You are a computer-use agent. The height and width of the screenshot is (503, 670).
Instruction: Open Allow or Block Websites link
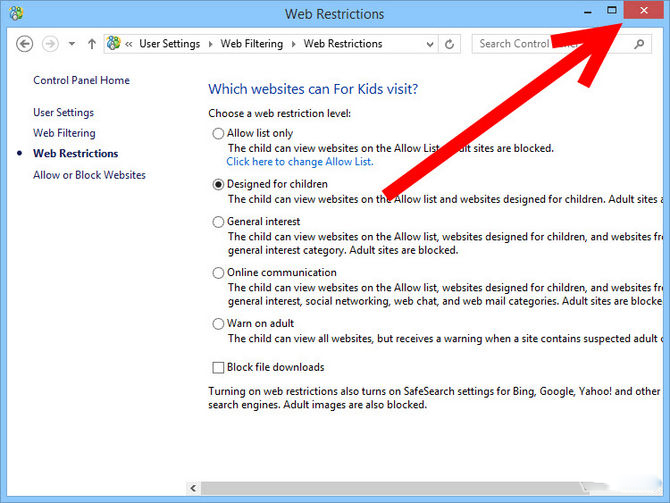click(x=89, y=175)
